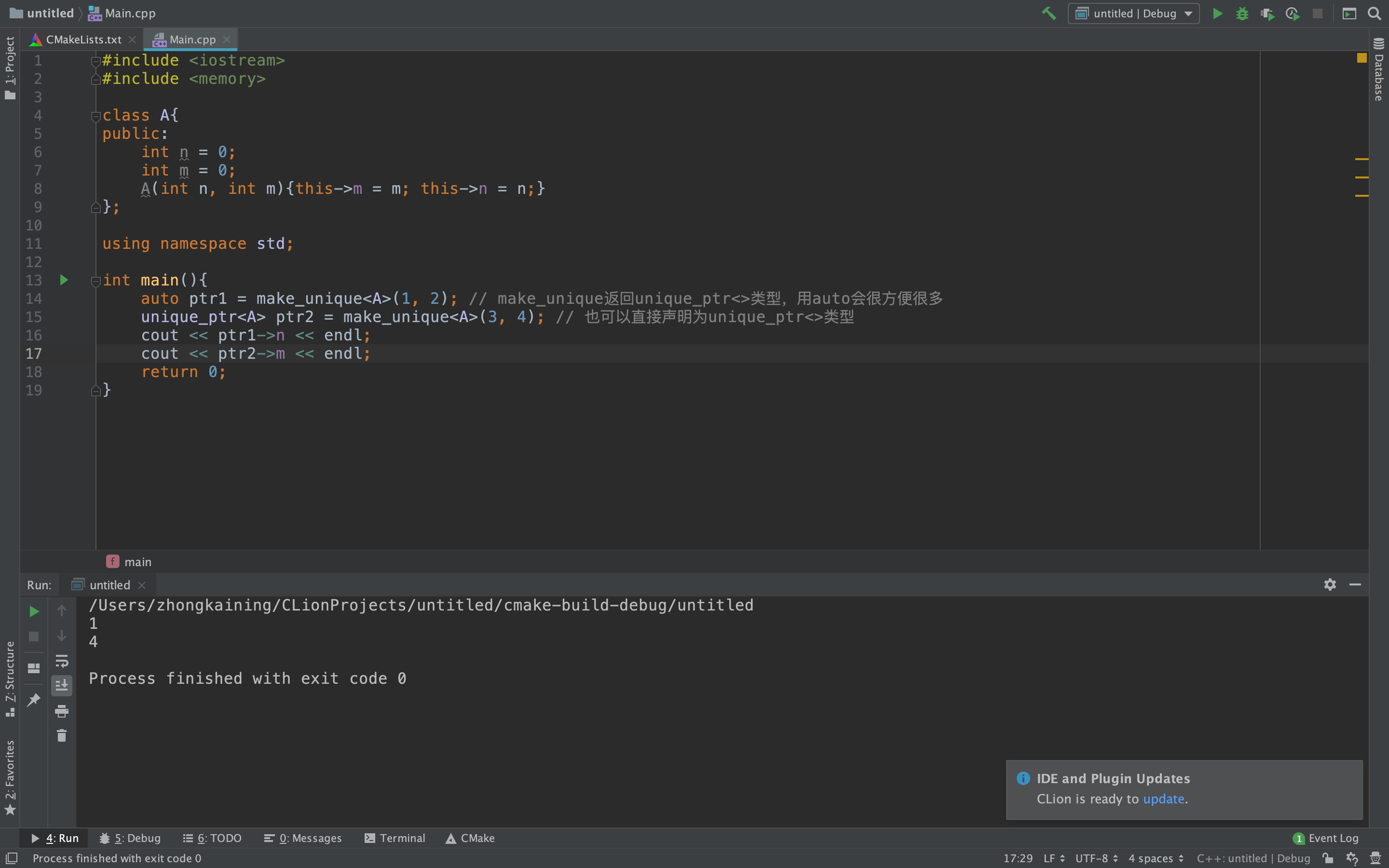This screenshot has height=868, width=1389.
Task: Open the 6: TODO tool window
Action: (212, 838)
